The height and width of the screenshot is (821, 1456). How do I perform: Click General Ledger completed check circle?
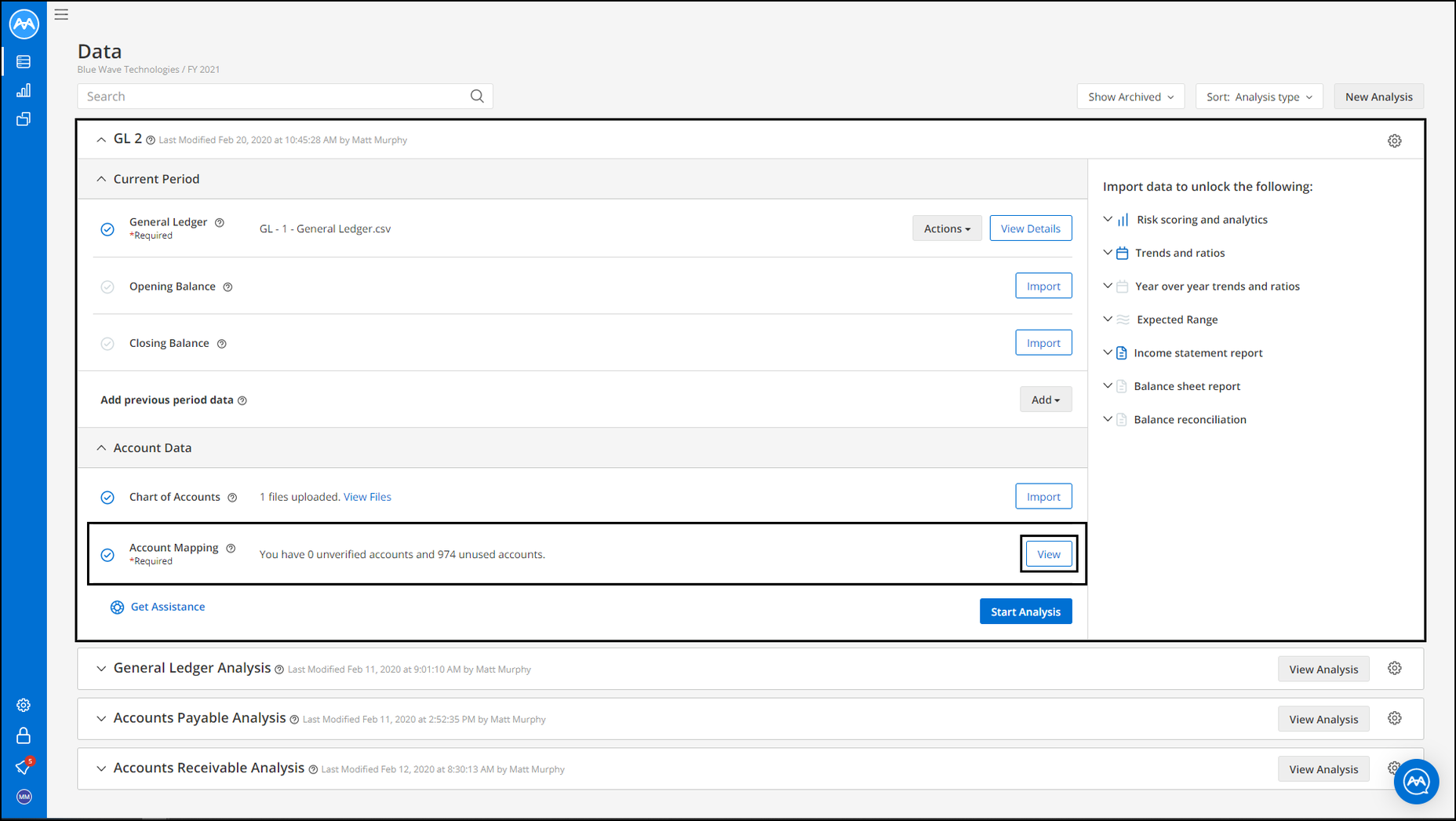(x=107, y=229)
